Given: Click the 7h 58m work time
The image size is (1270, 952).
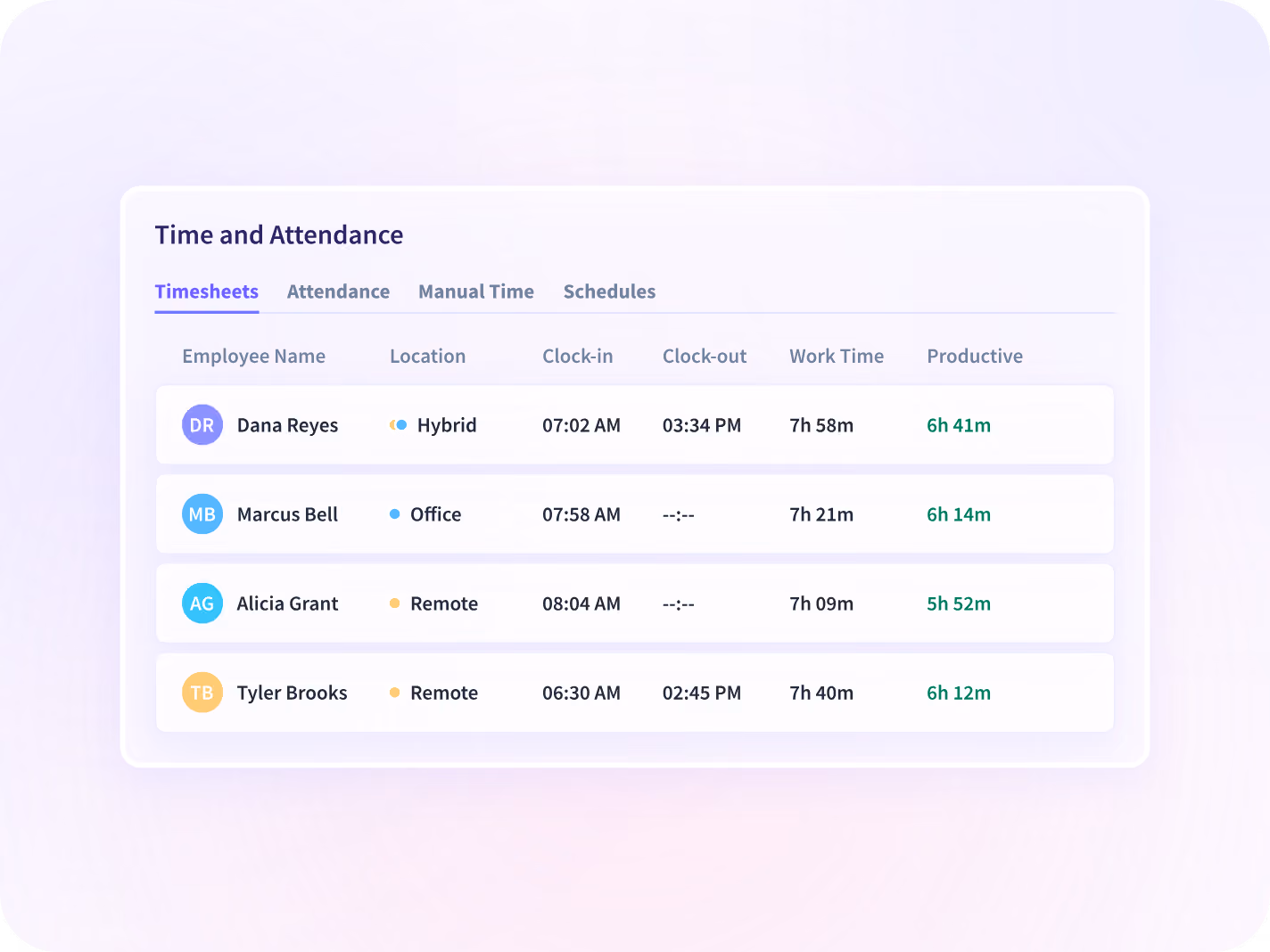Looking at the screenshot, I should (x=821, y=425).
